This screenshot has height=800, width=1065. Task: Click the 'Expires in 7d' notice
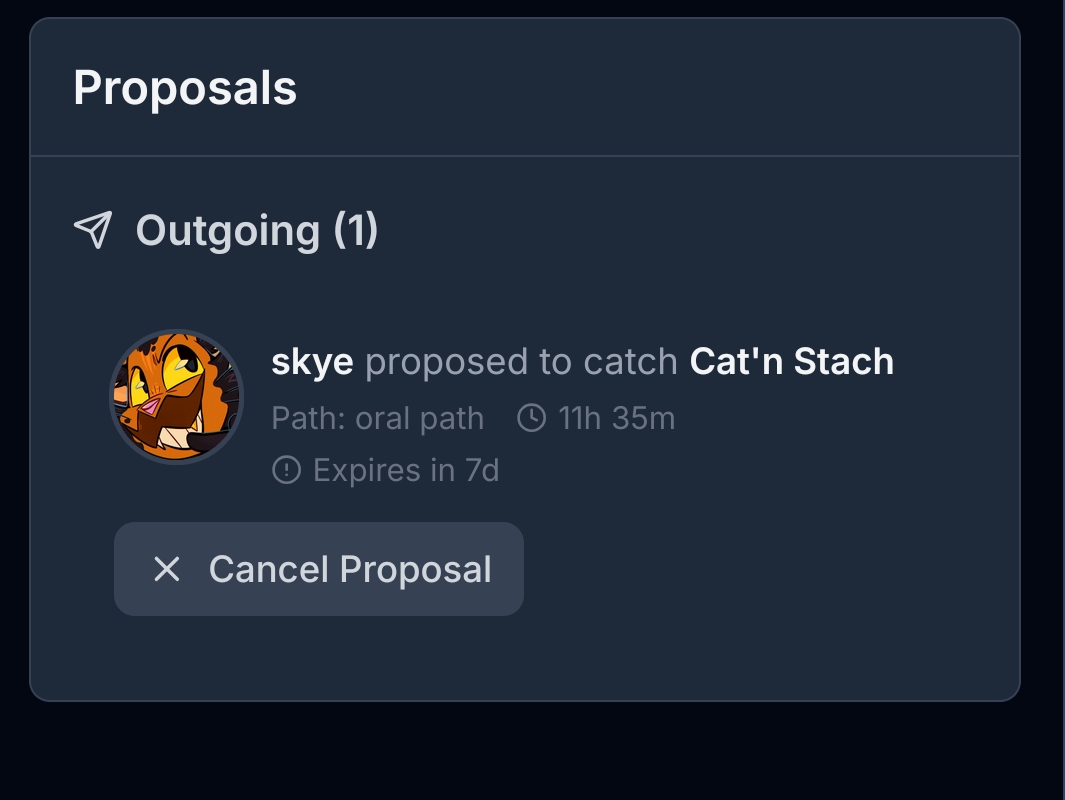coord(405,469)
